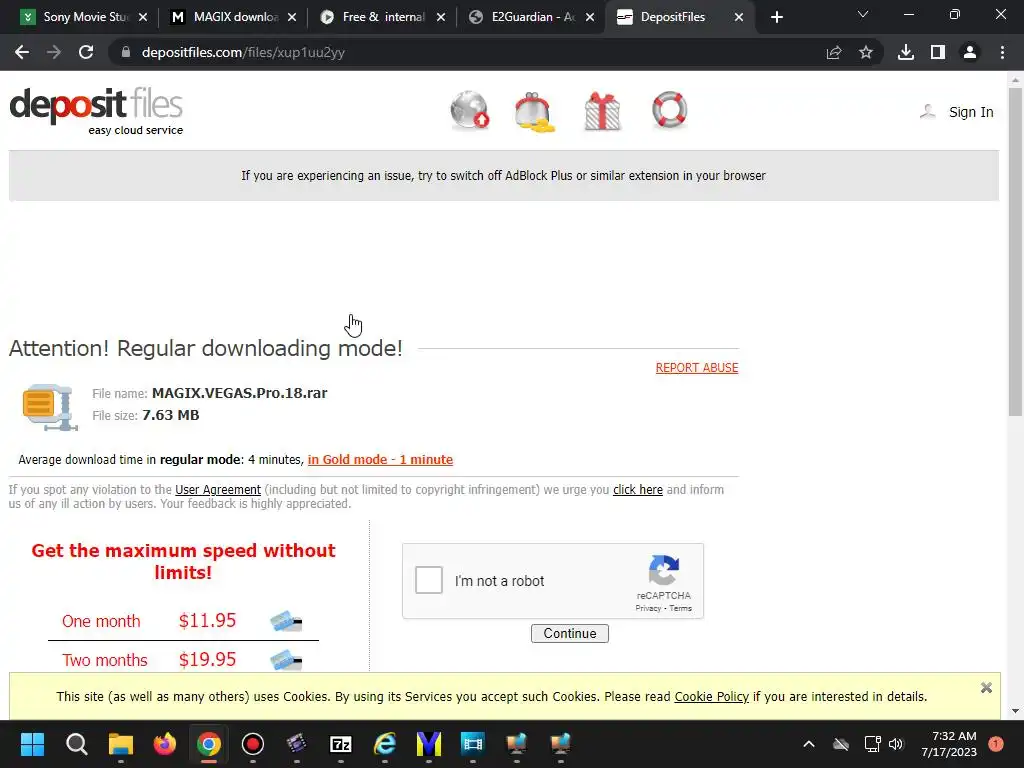Open the purse with coins icon

coord(535,112)
